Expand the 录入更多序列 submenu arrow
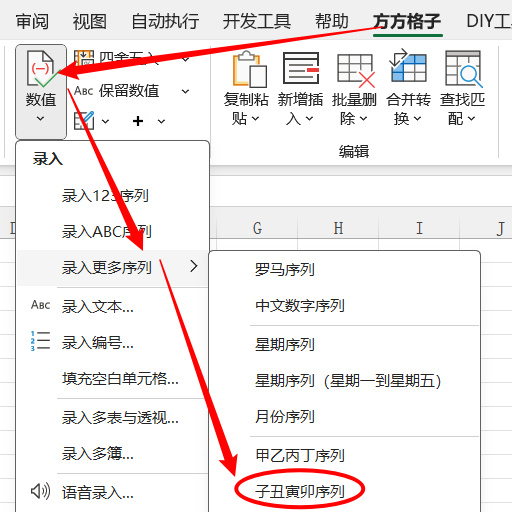 point(194,266)
